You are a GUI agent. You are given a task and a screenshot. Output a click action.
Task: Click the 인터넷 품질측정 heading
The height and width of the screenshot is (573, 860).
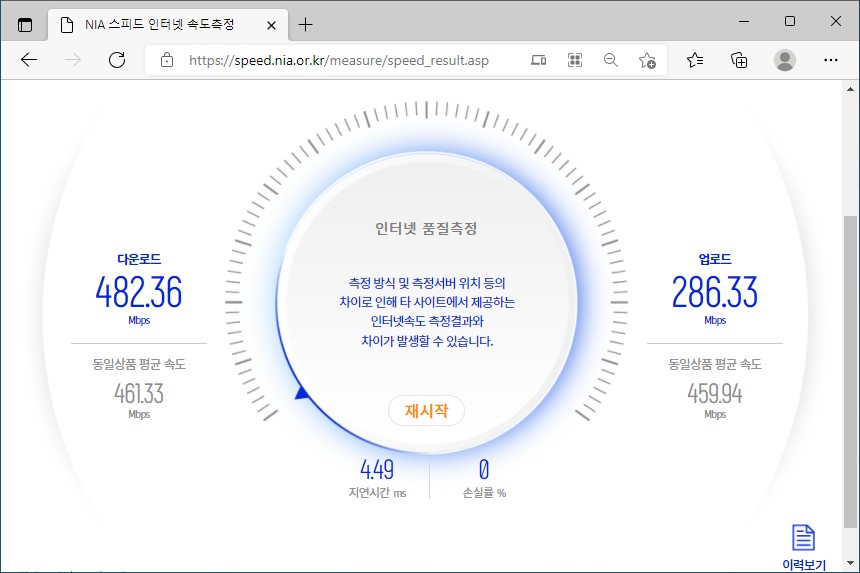point(426,229)
